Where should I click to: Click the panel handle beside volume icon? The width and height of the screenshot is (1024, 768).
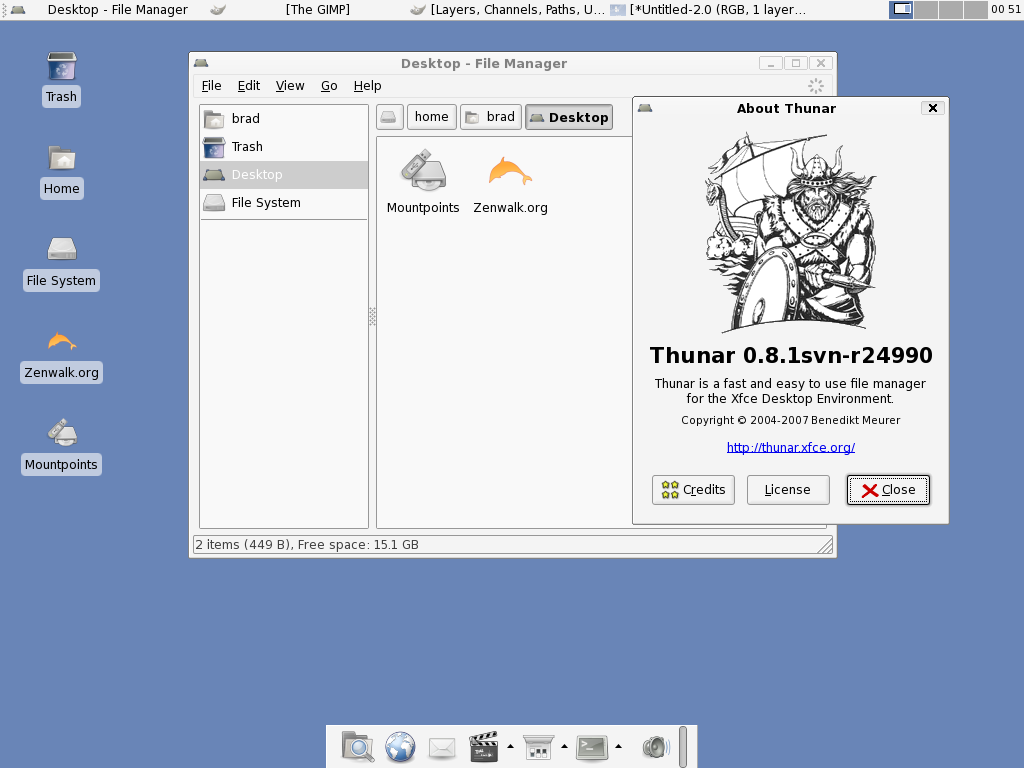point(683,746)
